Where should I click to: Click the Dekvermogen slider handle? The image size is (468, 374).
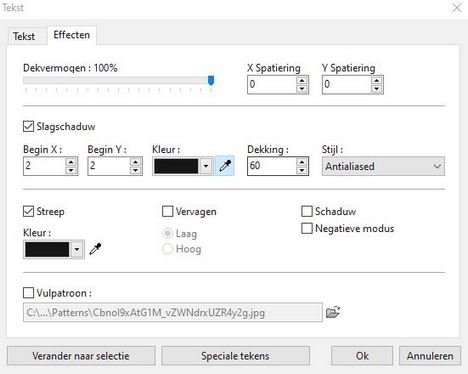click(211, 81)
